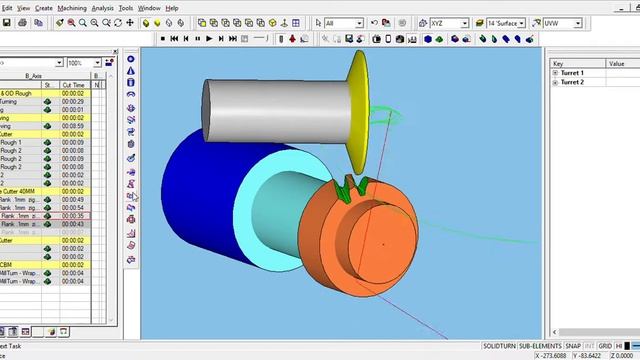Open the XYZ coordinate system dropdown
This screenshot has height=360, width=640.
(464, 24)
